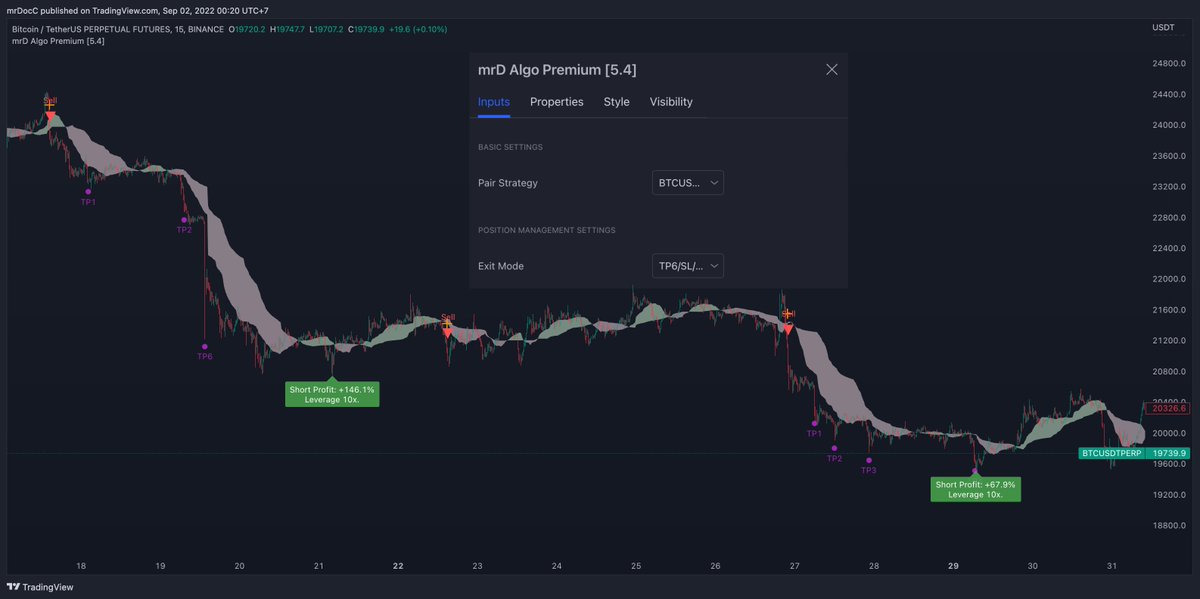Switch to the Properties tab
The image size is (1200, 599).
[556, 101]
